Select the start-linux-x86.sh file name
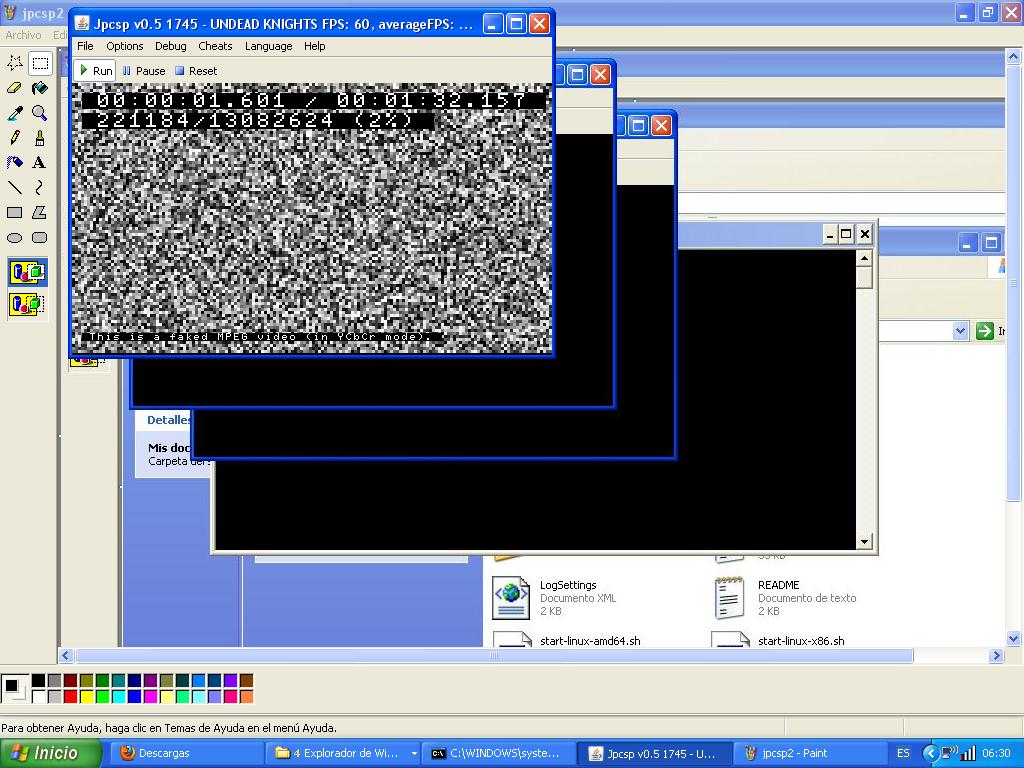 coord(801,641)
